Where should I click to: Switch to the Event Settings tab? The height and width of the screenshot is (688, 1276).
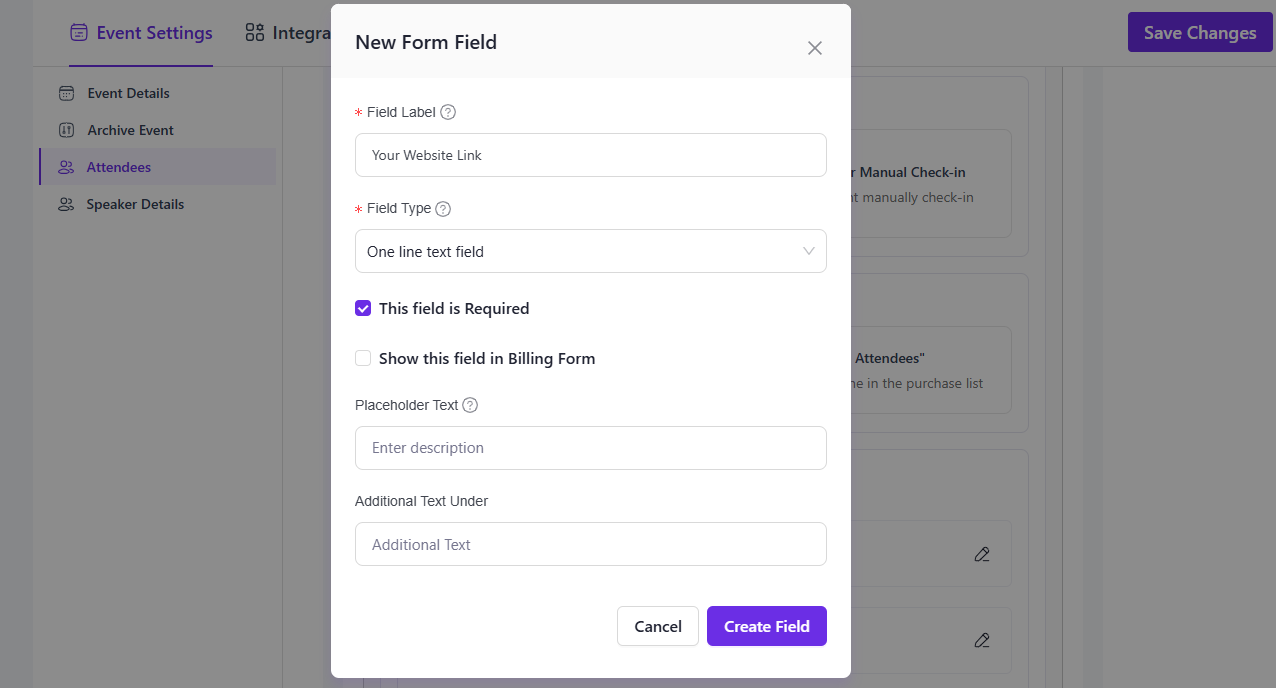[141, 33]
